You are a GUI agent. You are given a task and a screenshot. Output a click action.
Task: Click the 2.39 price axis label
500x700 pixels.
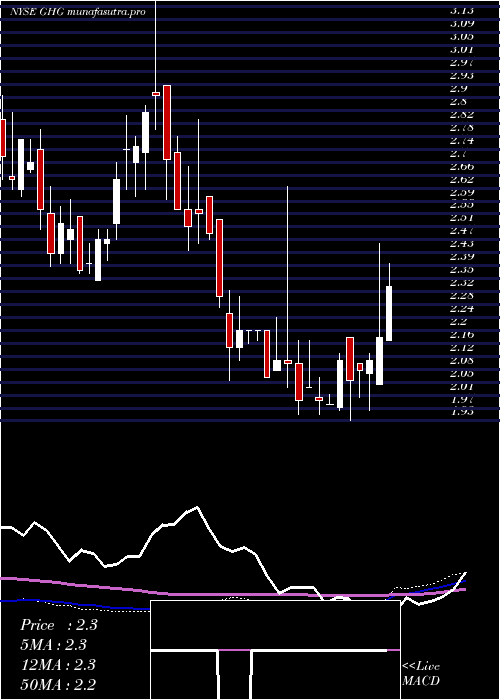[x=462, y=257]
